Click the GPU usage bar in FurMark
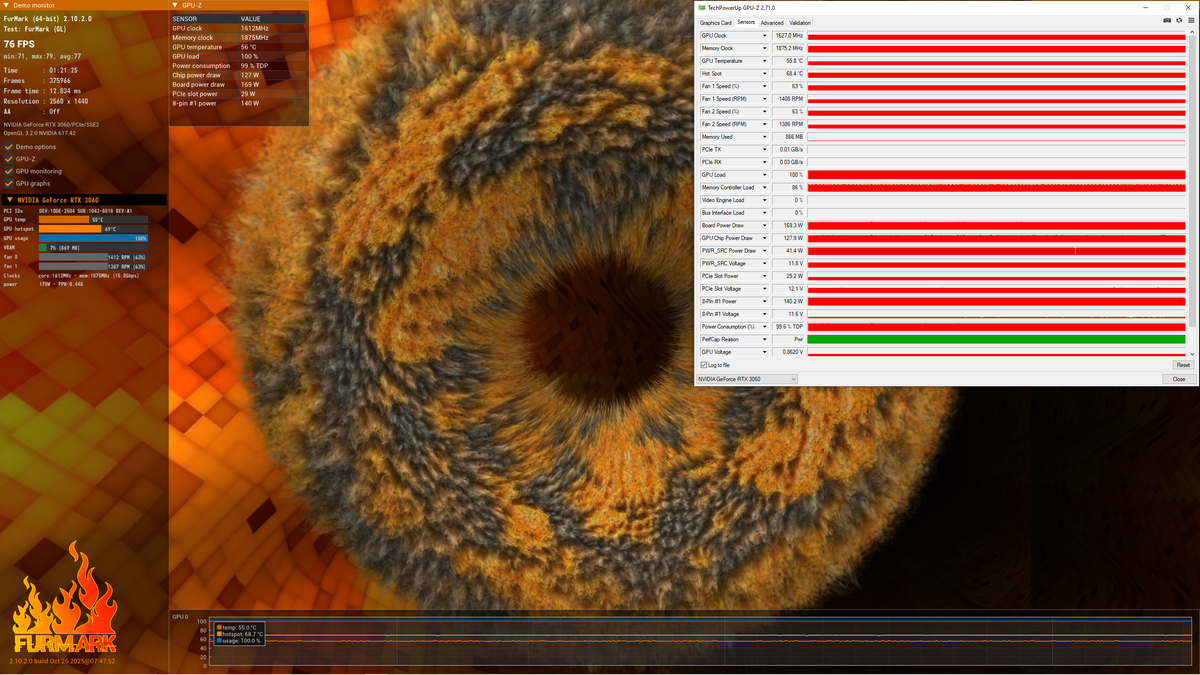Viewport: 1200px width, 675px height. coord(93,238)
